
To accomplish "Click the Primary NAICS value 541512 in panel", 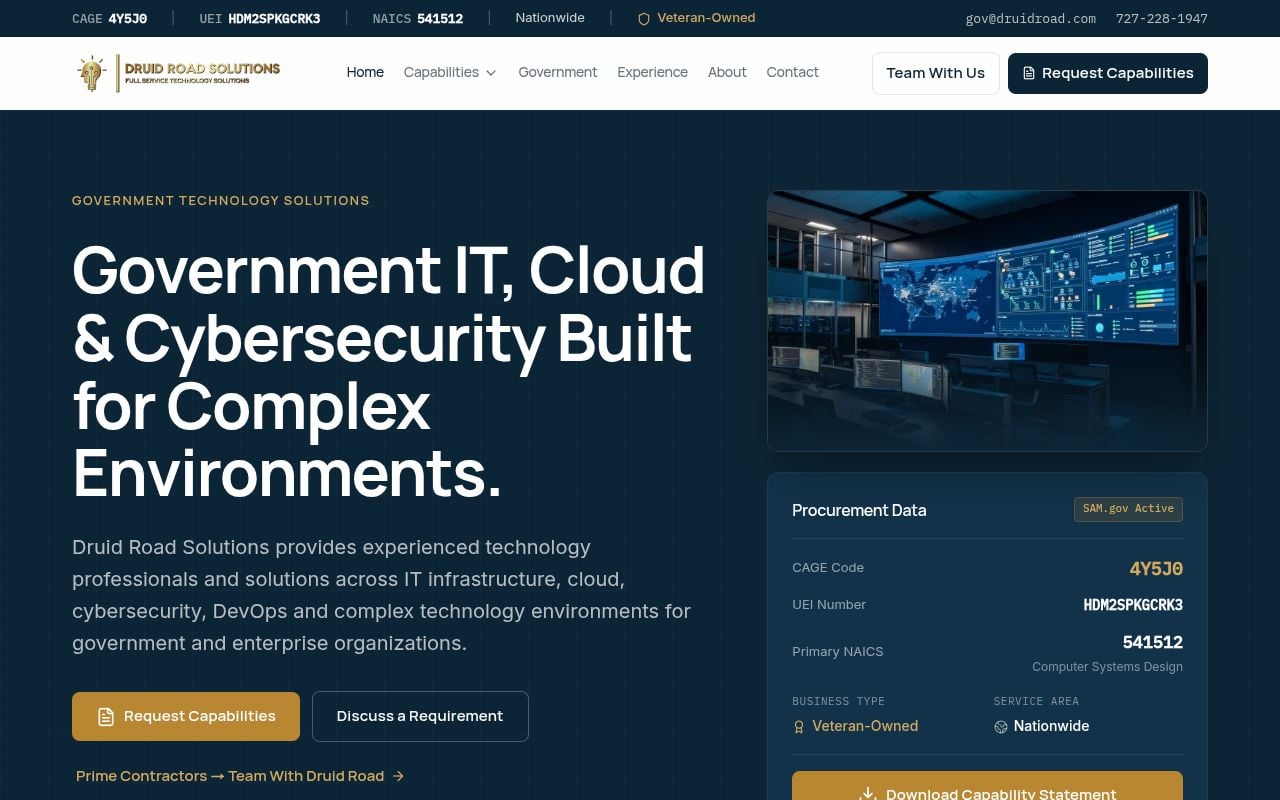I will pyautogui.click(x=1153, y=642).
